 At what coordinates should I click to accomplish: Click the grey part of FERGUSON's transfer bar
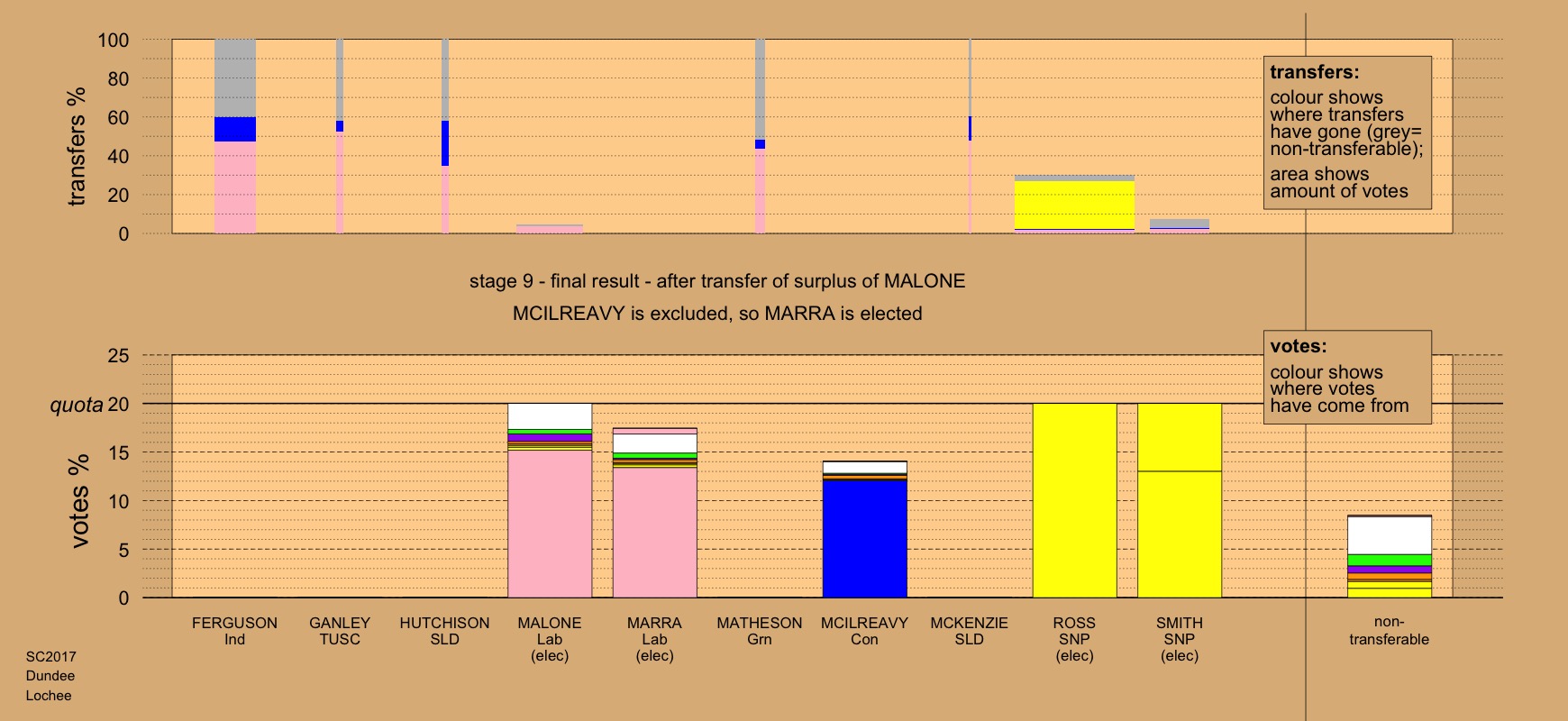tap(235, 78)
